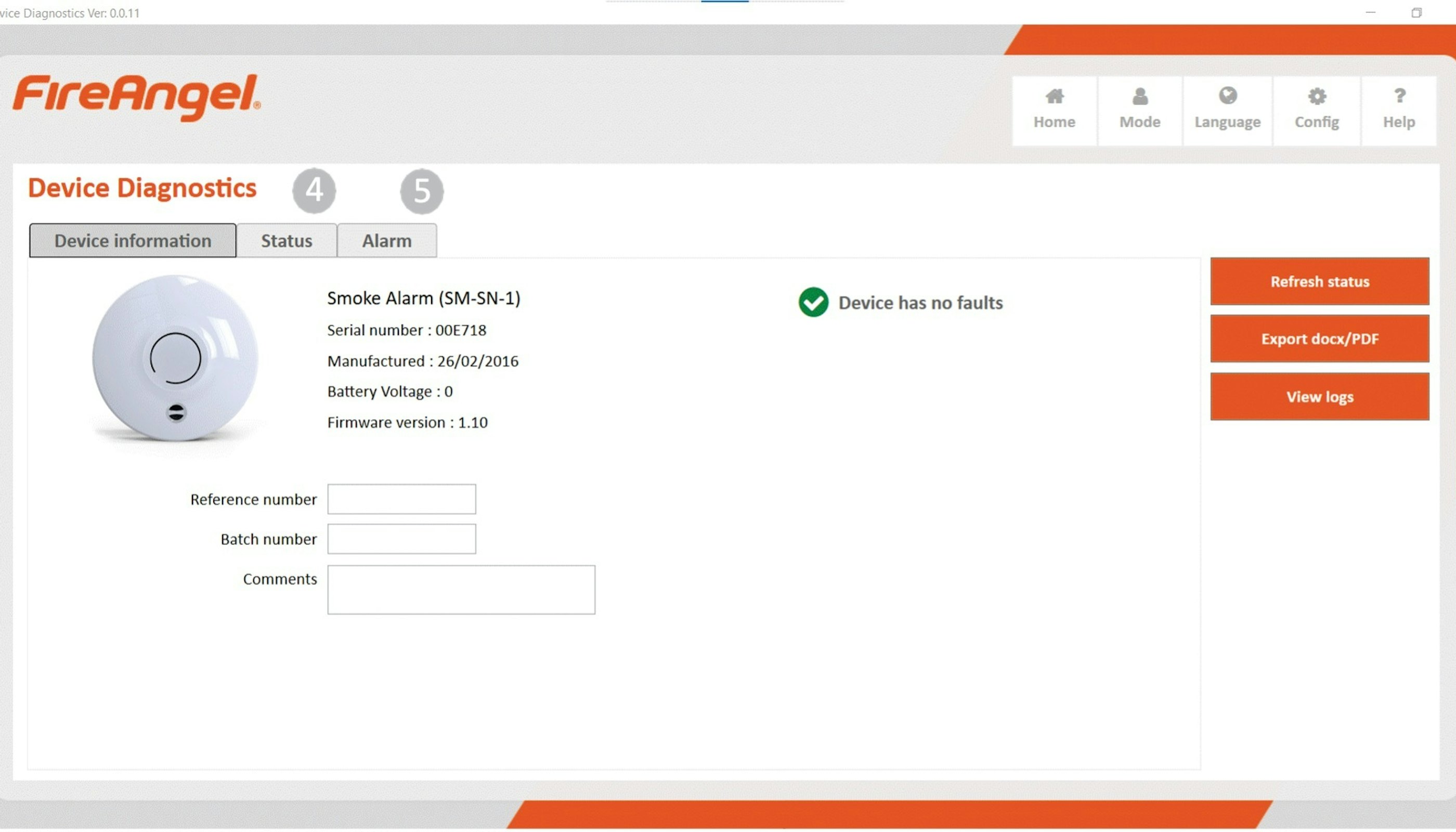Click Export docx/PDF button
Viewport: 1456px width, 832px height.
[x=1319, y=339]
